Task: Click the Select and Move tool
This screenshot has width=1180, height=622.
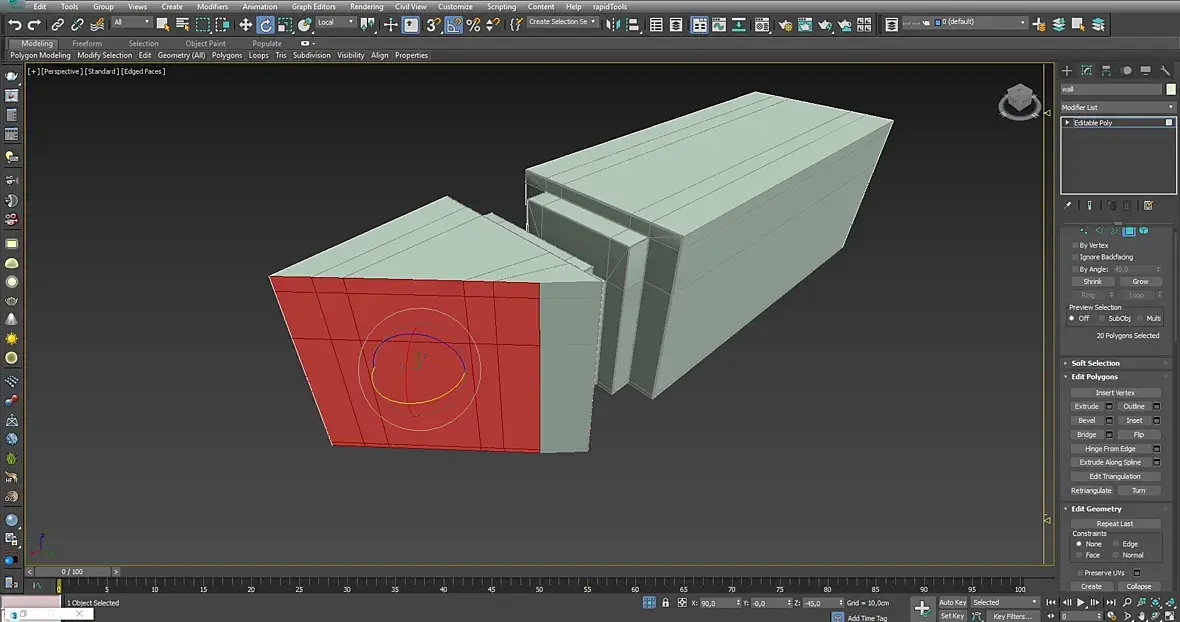Action: 245,25
